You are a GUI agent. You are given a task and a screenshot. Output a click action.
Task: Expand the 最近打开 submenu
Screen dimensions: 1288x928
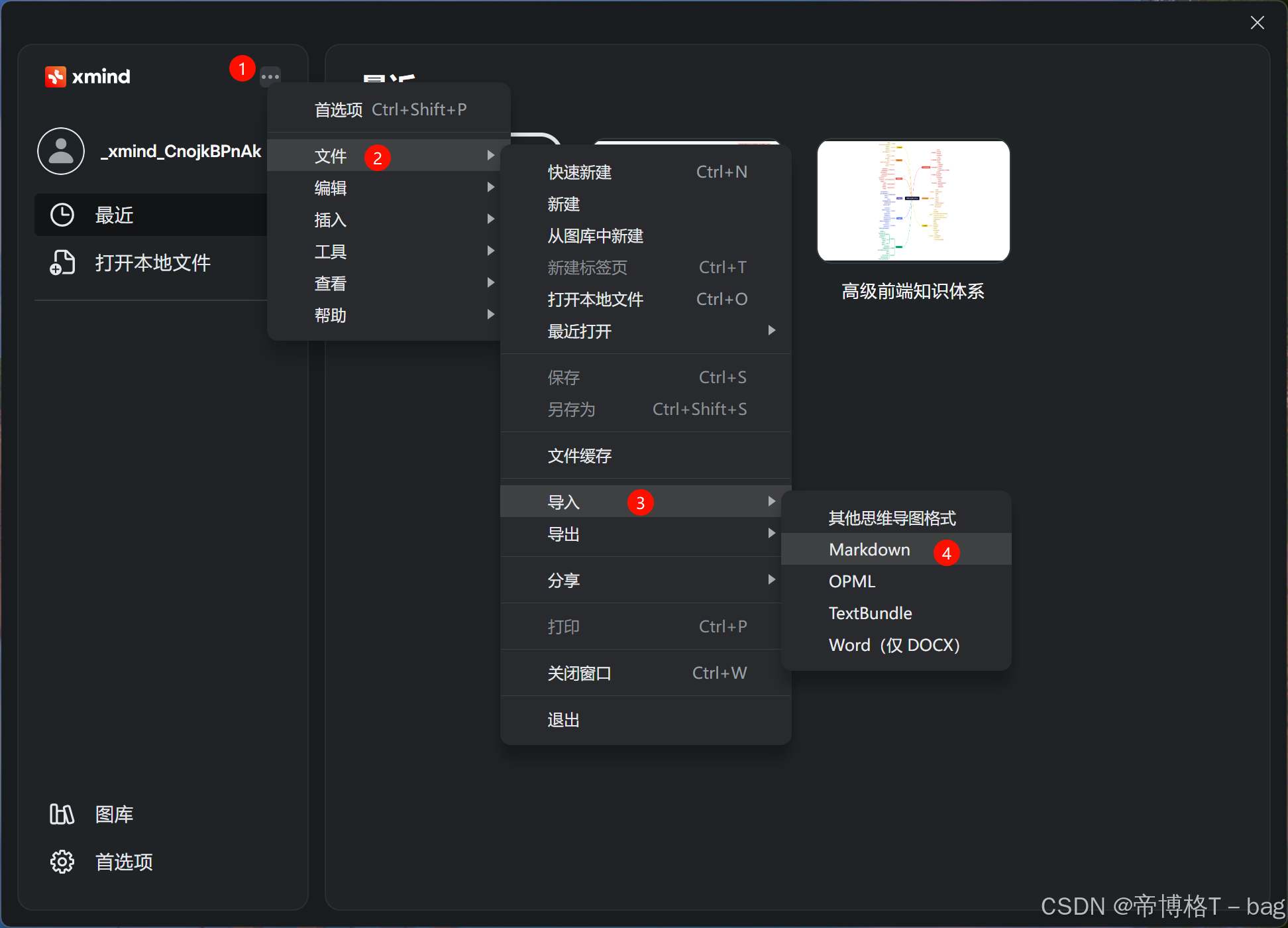click(x=580, y=331)
